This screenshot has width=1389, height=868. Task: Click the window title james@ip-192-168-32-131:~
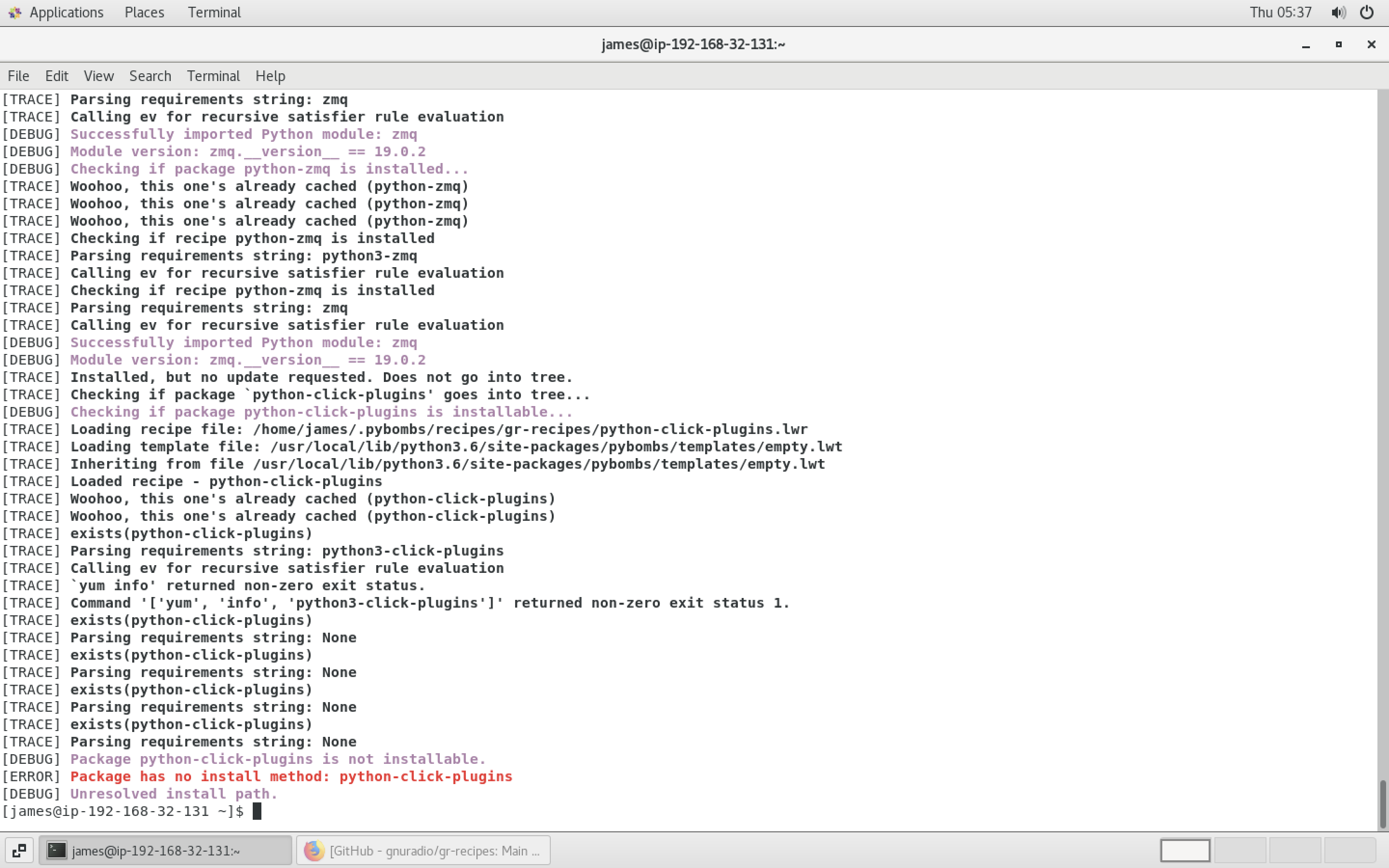click(694, 44)
